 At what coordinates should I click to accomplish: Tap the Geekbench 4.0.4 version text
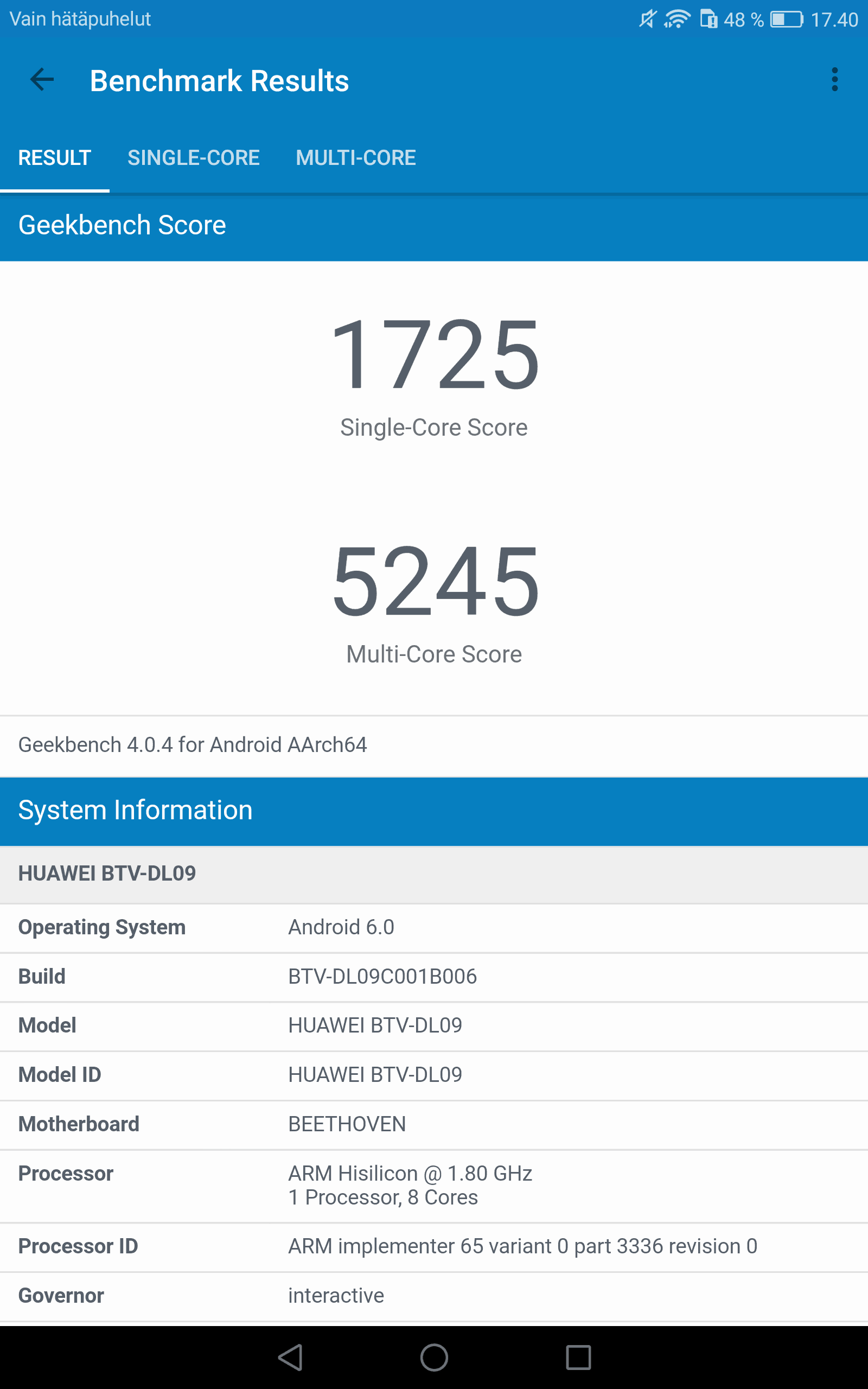click(x=192, y=744)
